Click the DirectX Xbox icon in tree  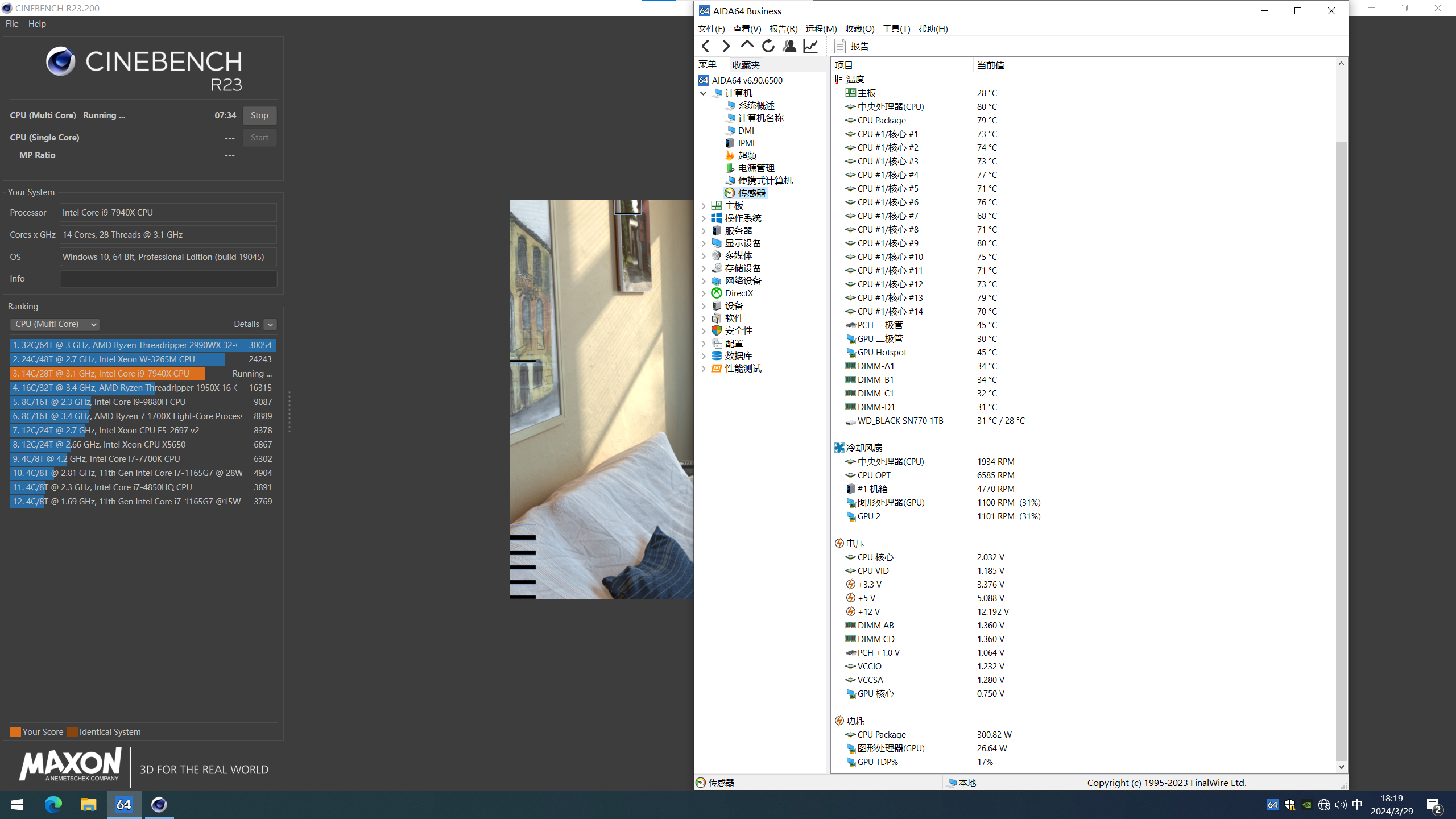[717, 293]
